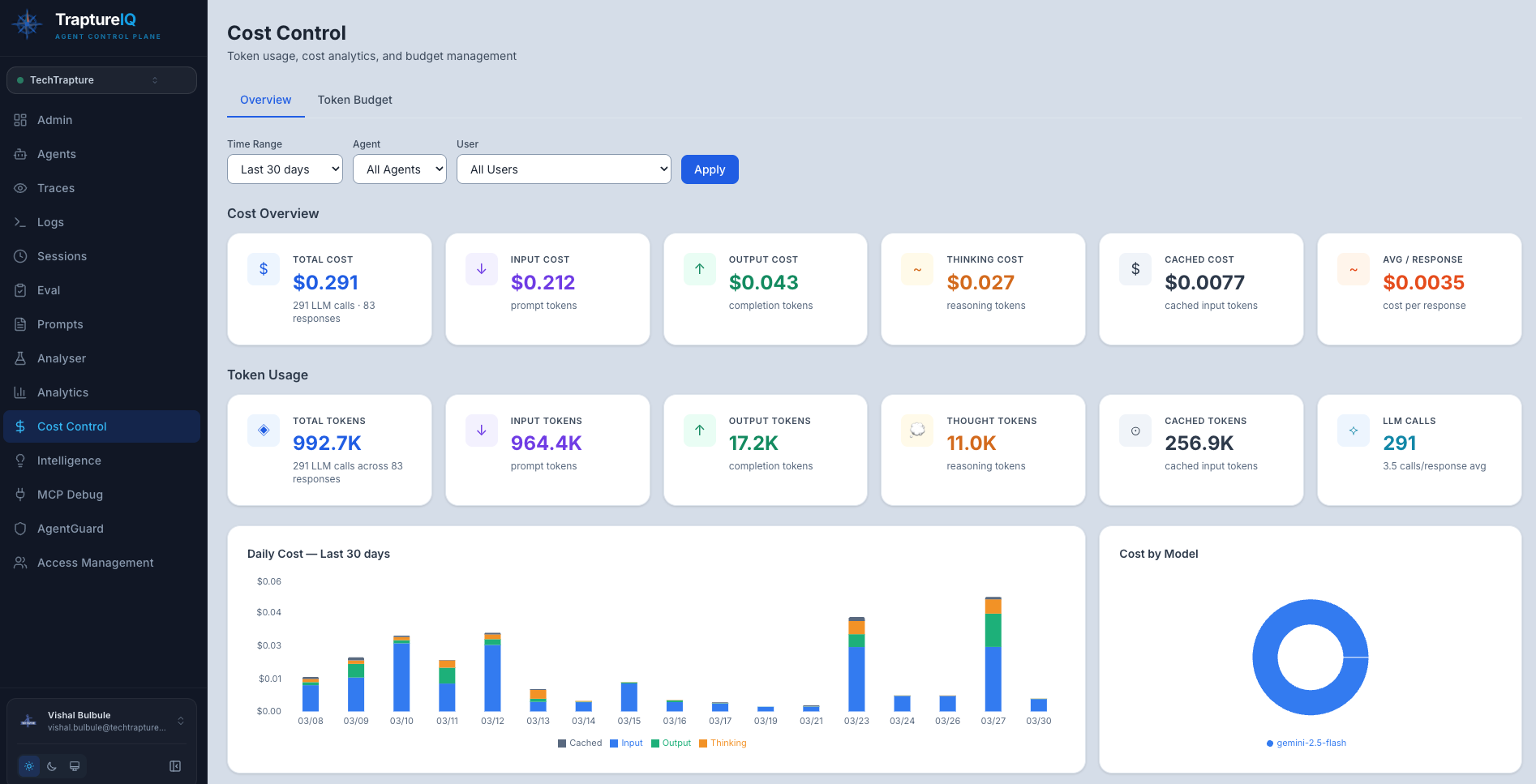The image size is (1536, 784).
Task: Open the All Users selector
Action: [564, 169]
